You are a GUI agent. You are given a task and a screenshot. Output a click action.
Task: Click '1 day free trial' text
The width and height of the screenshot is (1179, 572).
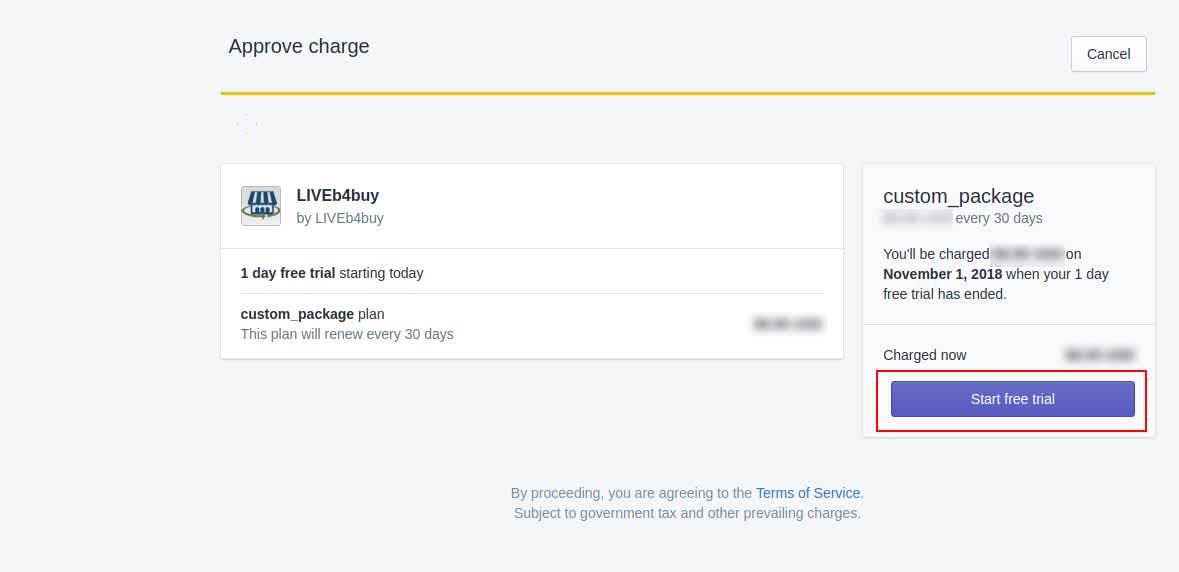click(288, 273)
